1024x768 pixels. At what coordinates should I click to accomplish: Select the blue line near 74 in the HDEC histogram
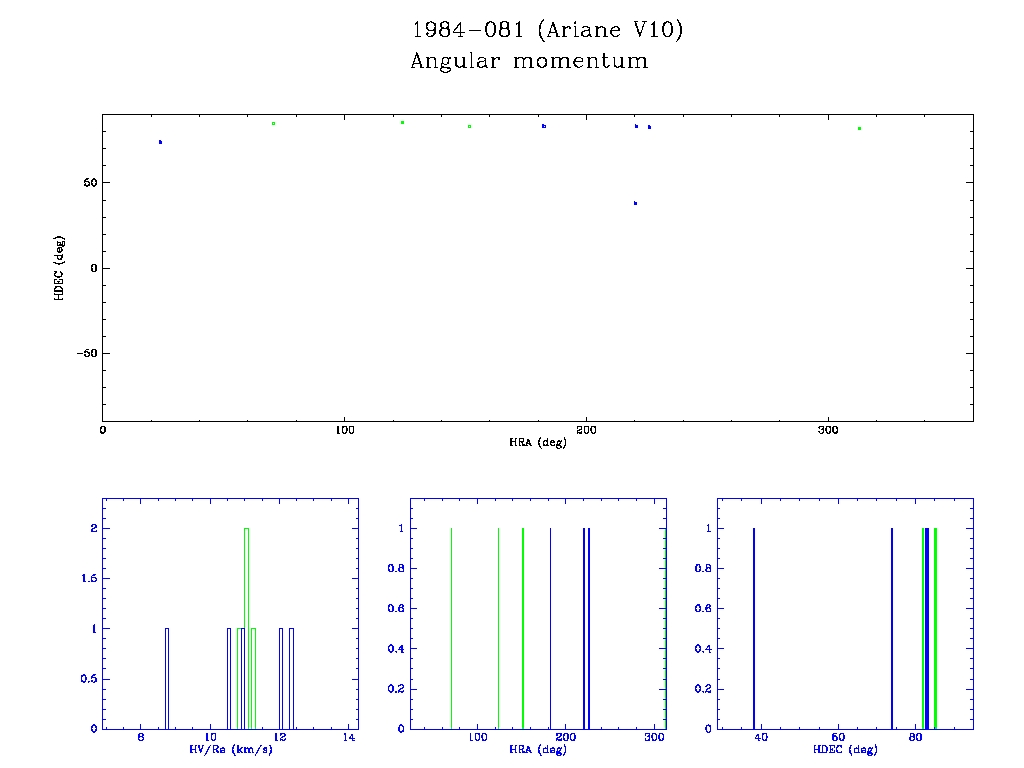892,628
